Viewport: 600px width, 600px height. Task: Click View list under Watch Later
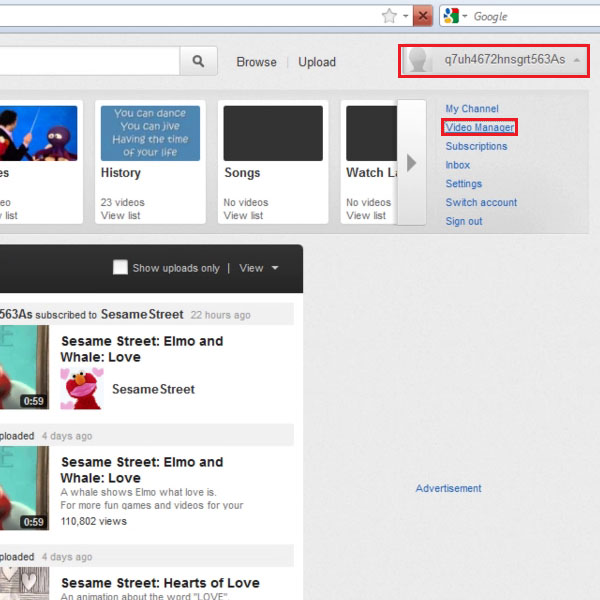coord(366,215)
